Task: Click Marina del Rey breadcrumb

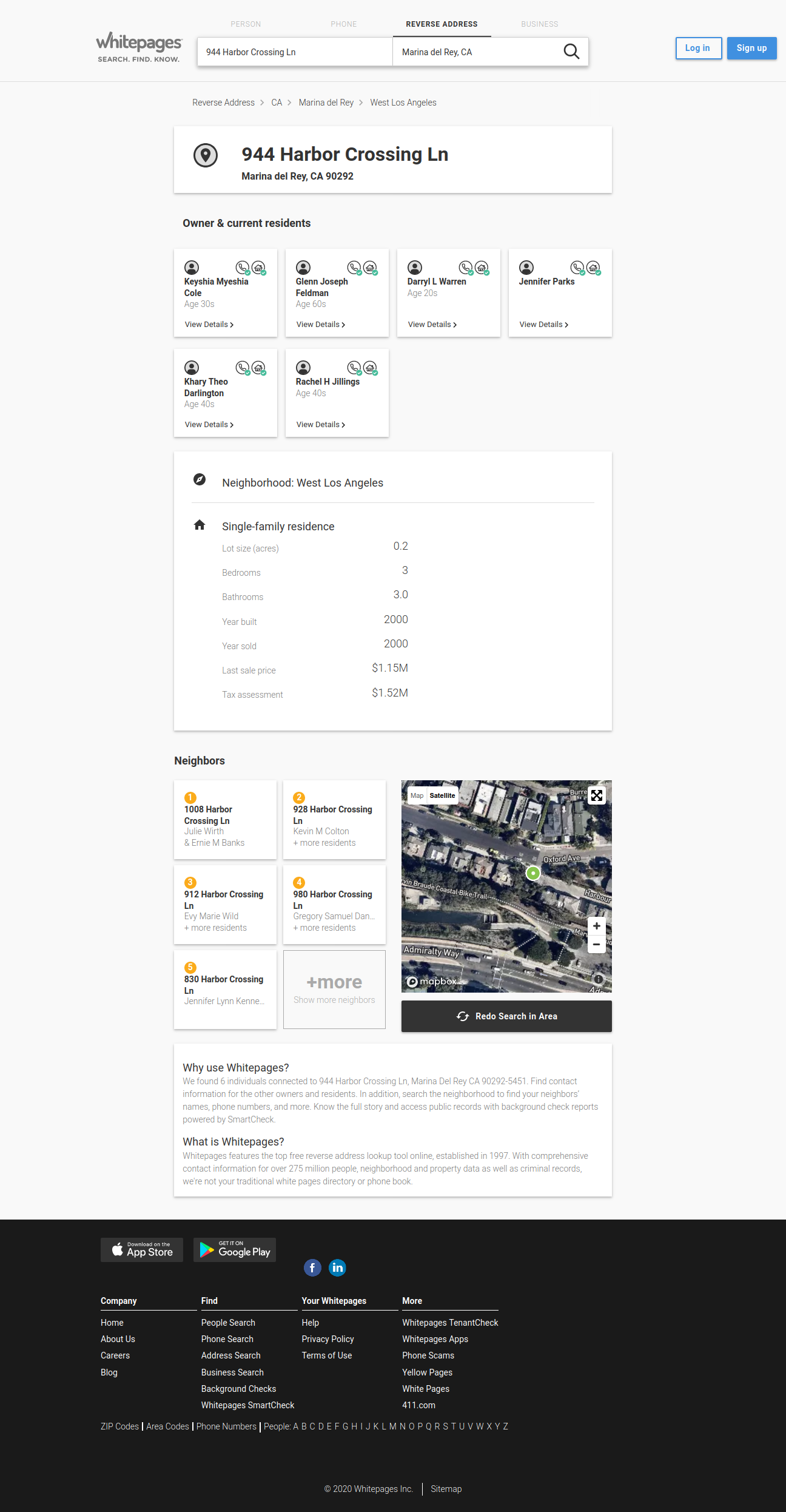Action: [x=326, y=103]
